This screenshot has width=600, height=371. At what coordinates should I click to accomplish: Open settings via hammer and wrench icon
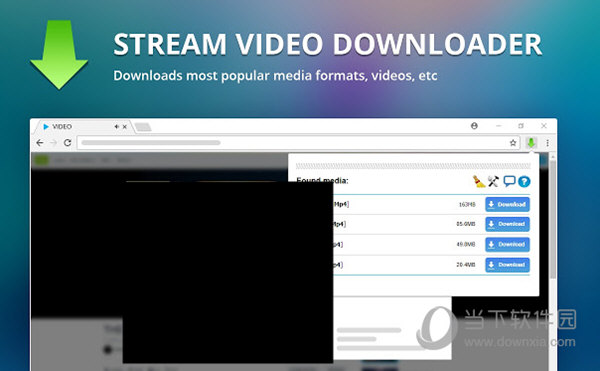493,181
